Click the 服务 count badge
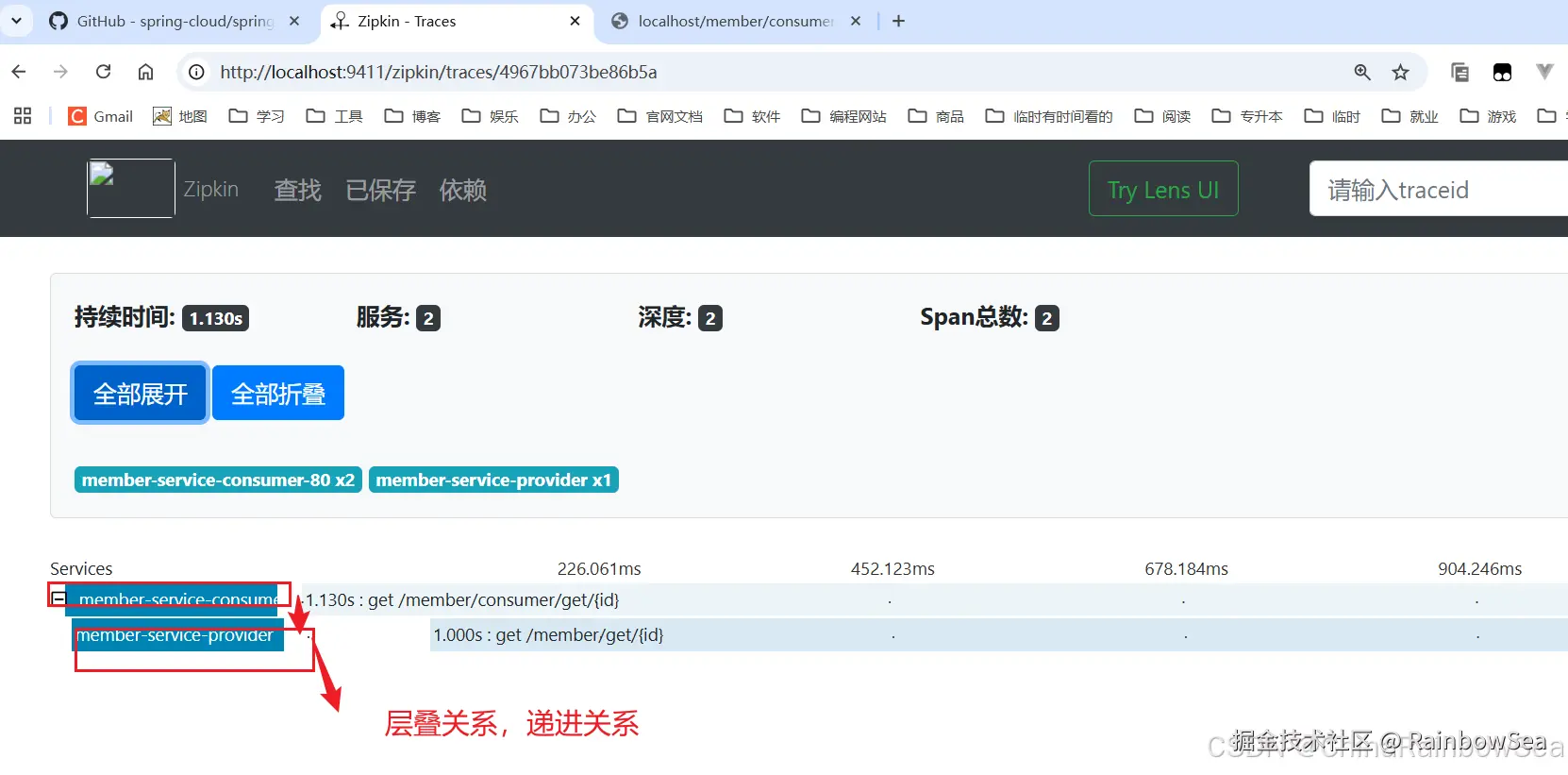This screenshot has width=1568, height=775. (428, 318)
